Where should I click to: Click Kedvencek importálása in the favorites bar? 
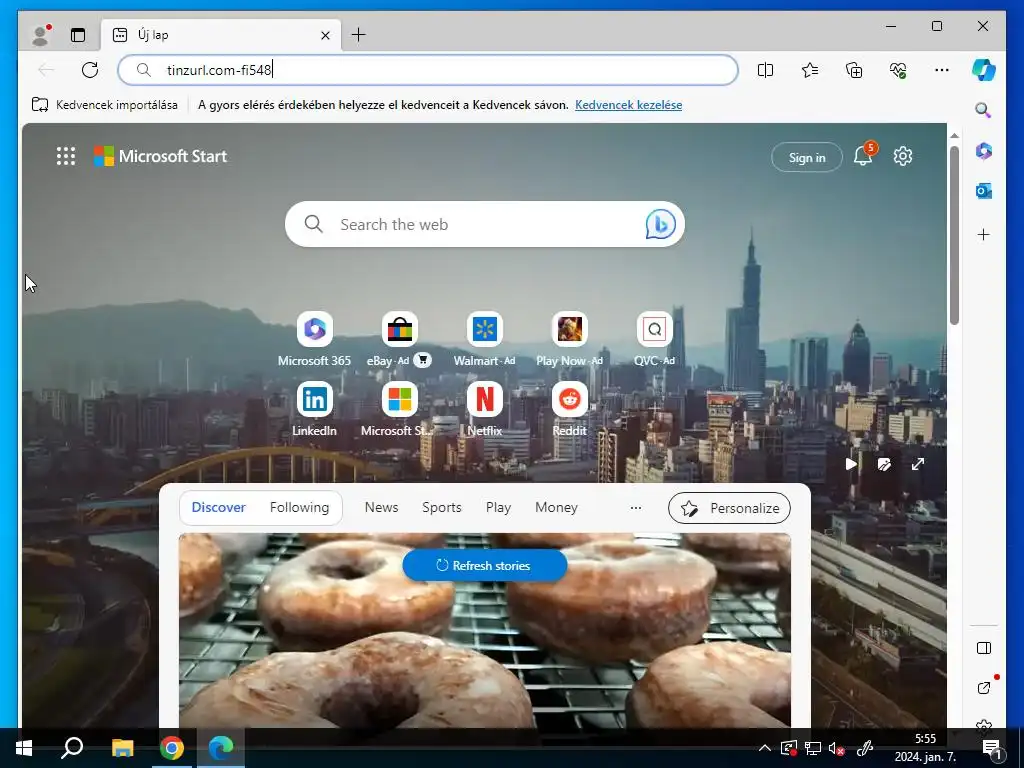105,104
